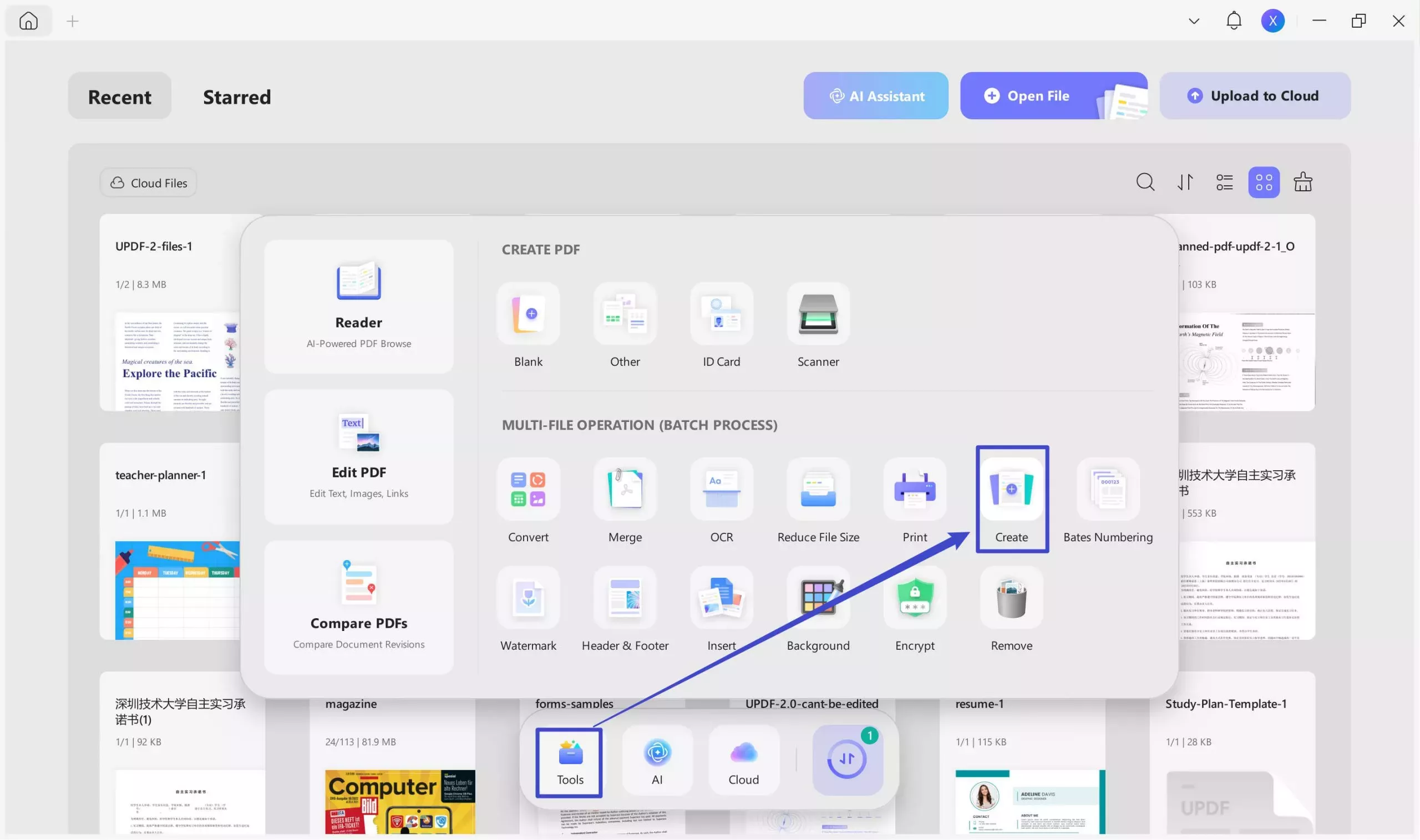Open the Tools panel in bottom dock

569,762
